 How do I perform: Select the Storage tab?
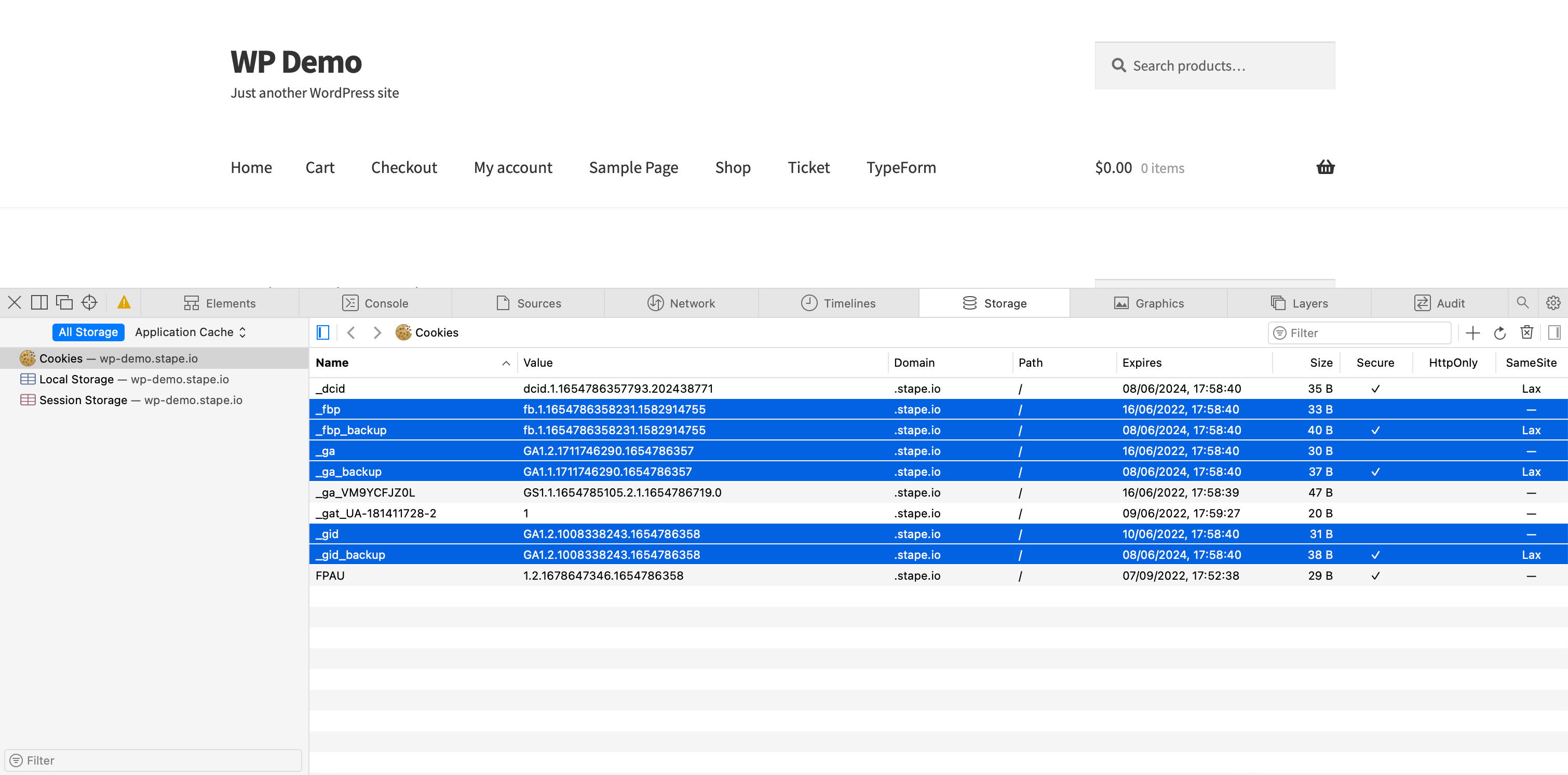pyautogui.click(x=995, y=303)
